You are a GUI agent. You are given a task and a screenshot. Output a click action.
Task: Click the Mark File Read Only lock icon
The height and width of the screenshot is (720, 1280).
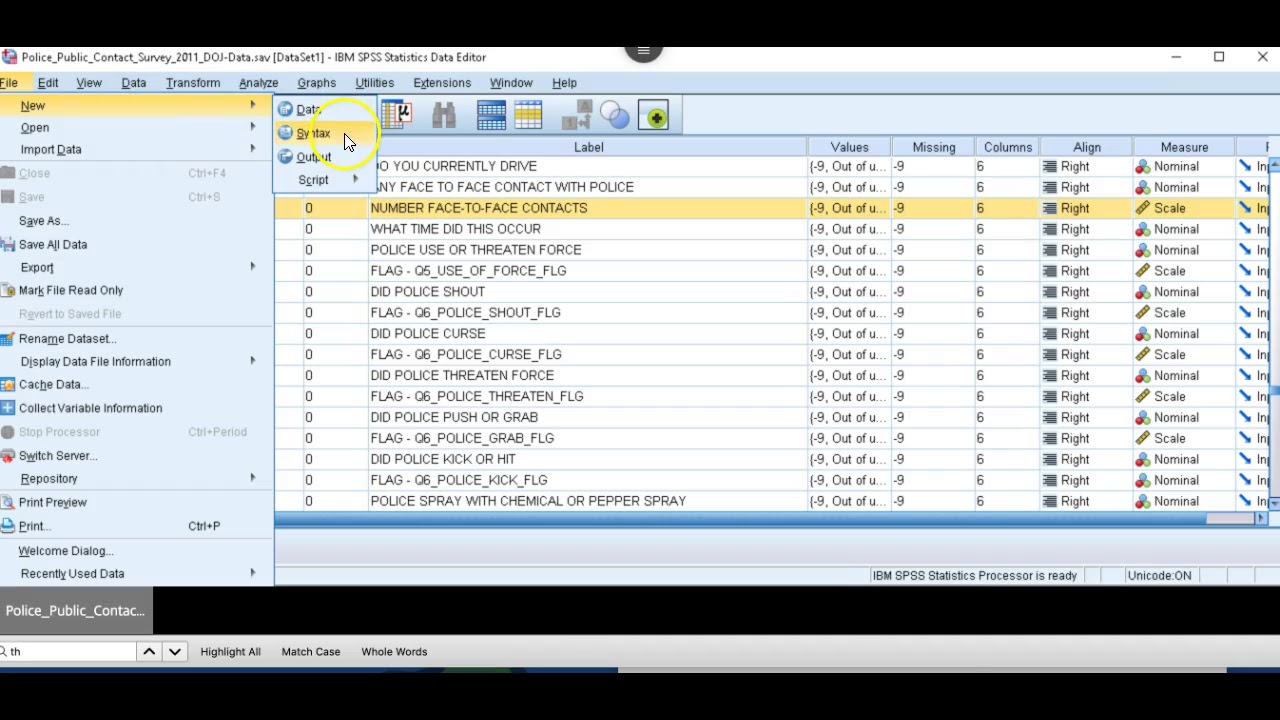coord(8,290)
